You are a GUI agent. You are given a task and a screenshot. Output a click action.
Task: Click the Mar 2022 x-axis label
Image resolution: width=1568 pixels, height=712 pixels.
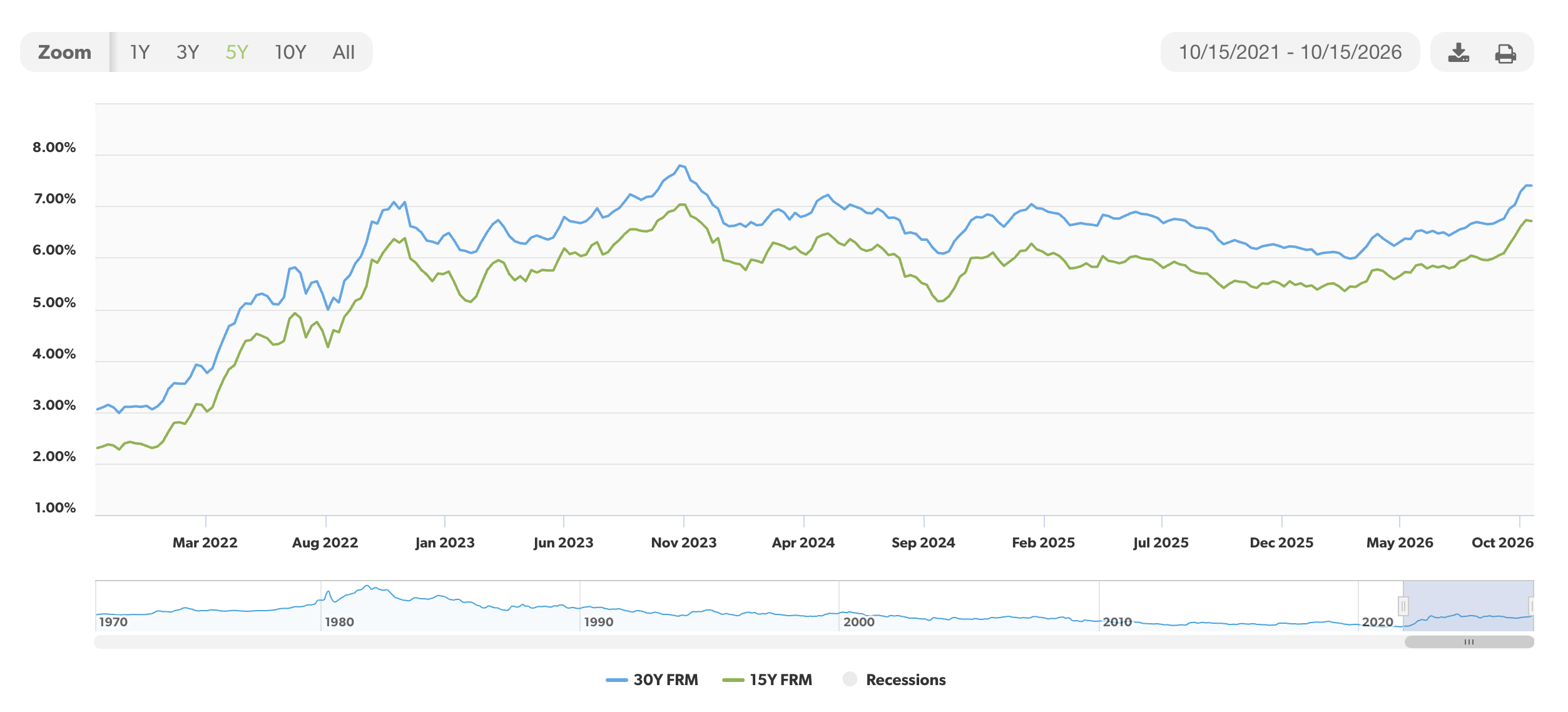205,542
